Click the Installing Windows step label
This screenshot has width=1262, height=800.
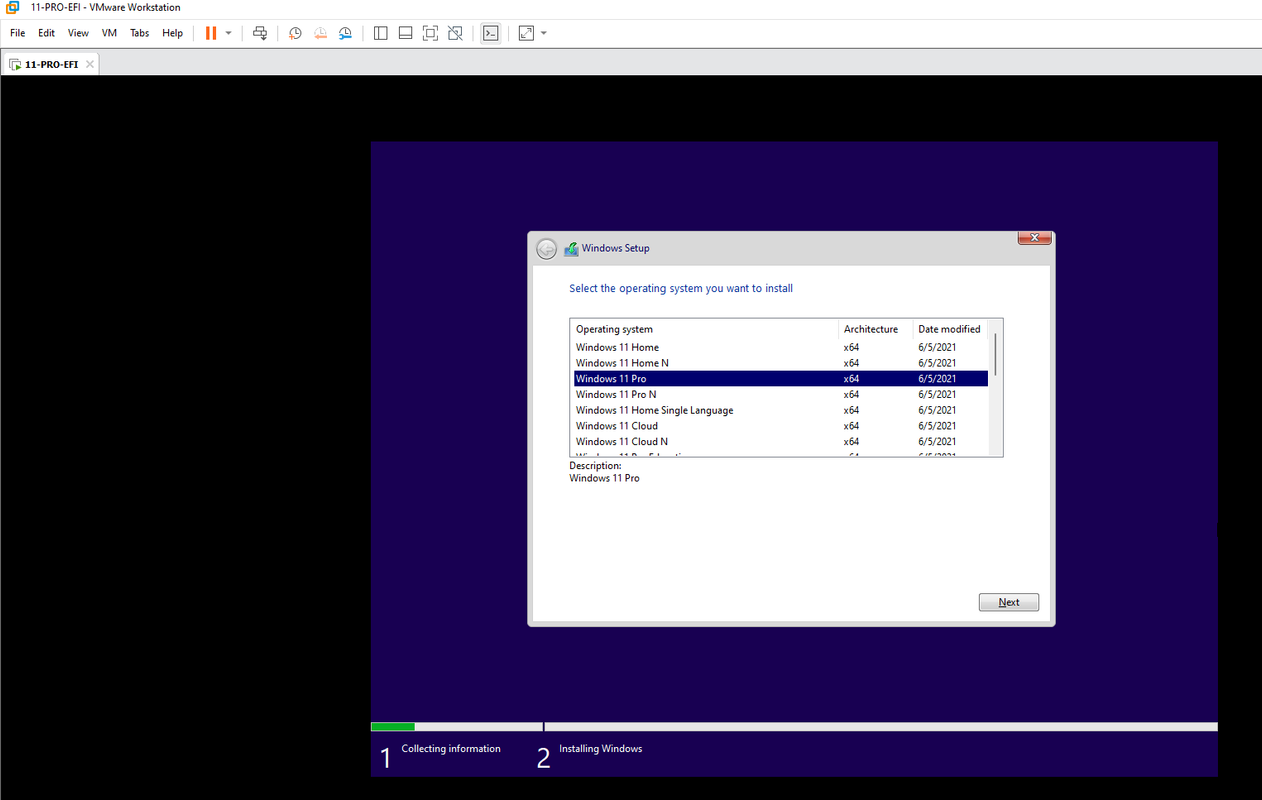pyautogui.click(x=601, y=748)
